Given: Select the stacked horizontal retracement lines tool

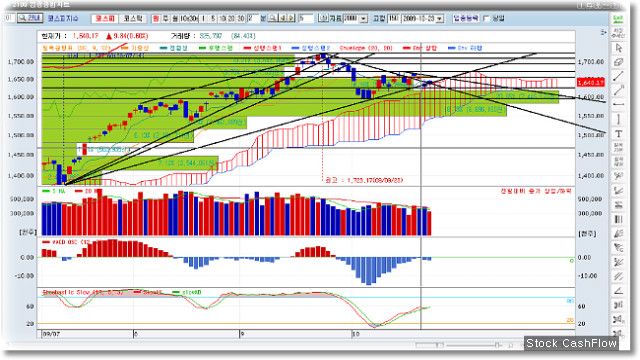Looking at the screenshot, I should tap(618, 204).
